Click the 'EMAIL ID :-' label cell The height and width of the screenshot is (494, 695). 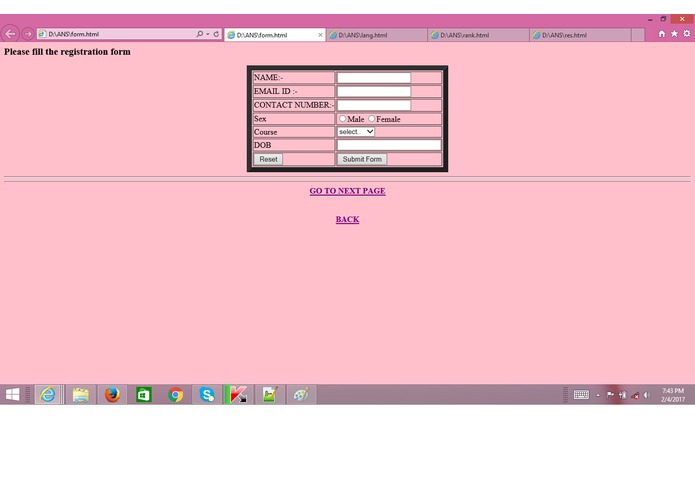(x=293, y=91)
